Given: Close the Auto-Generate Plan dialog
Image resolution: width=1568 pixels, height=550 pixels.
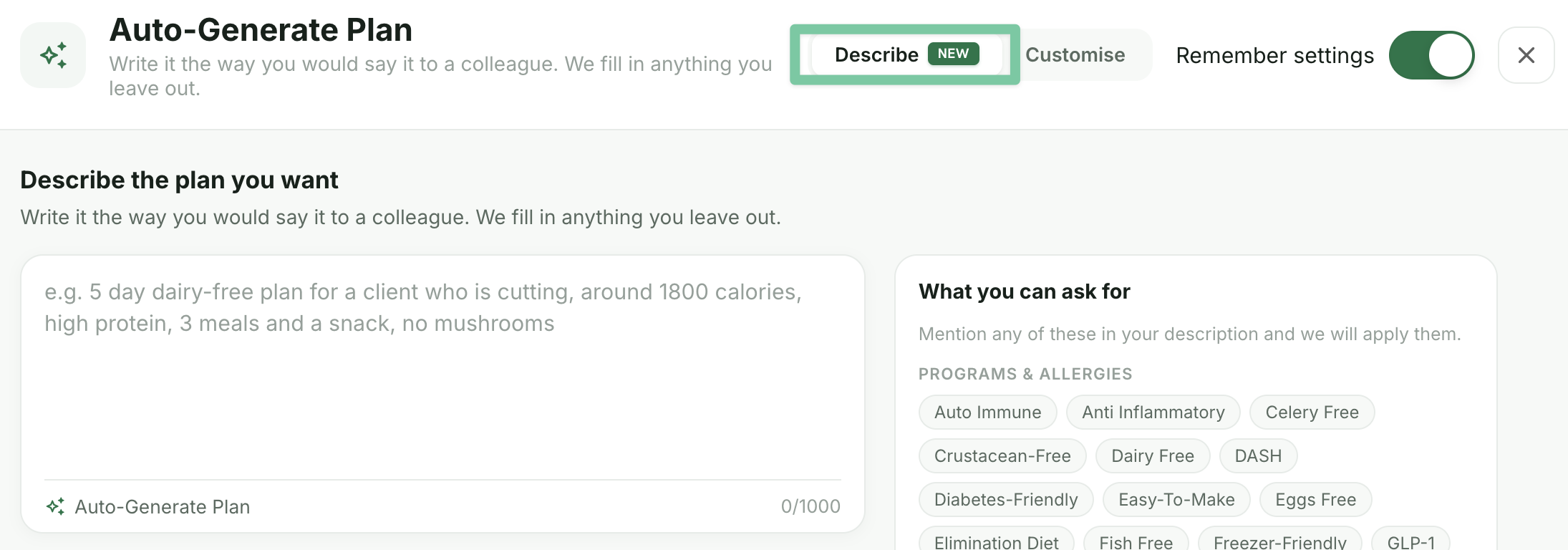Looking at the screenshot, I should coord(1526,55).
